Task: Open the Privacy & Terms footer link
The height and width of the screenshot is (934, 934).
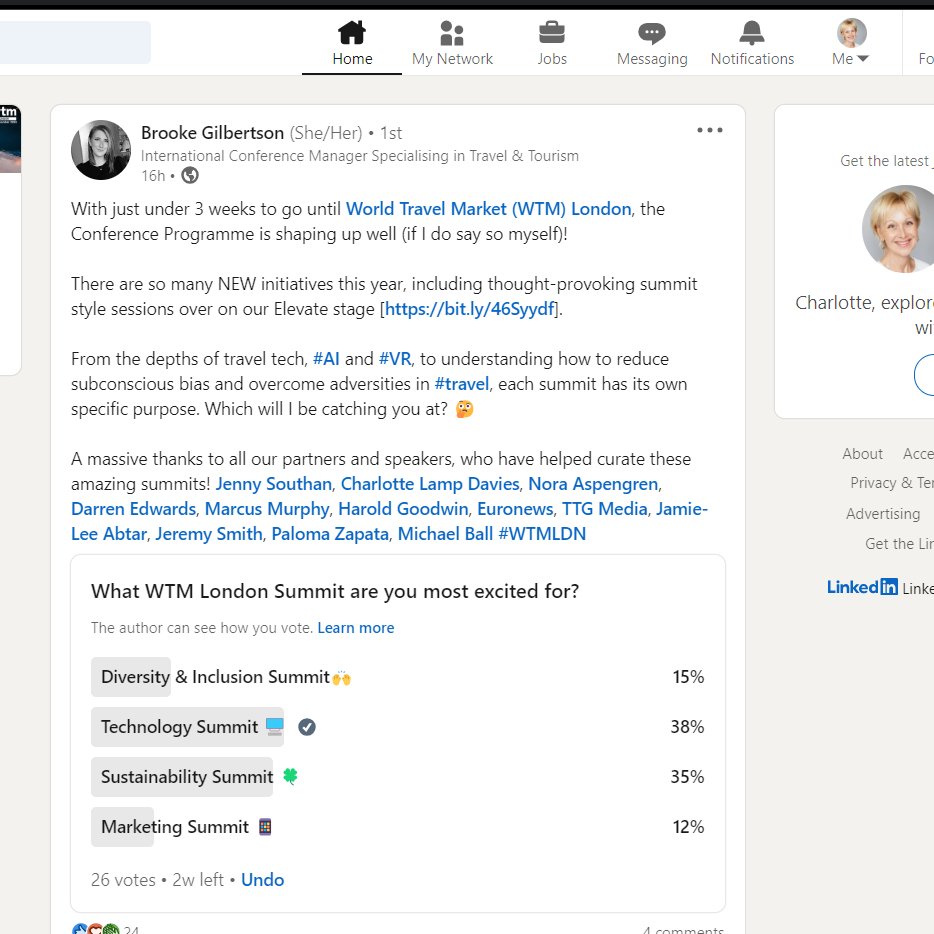Action: (x=892, y=482)
